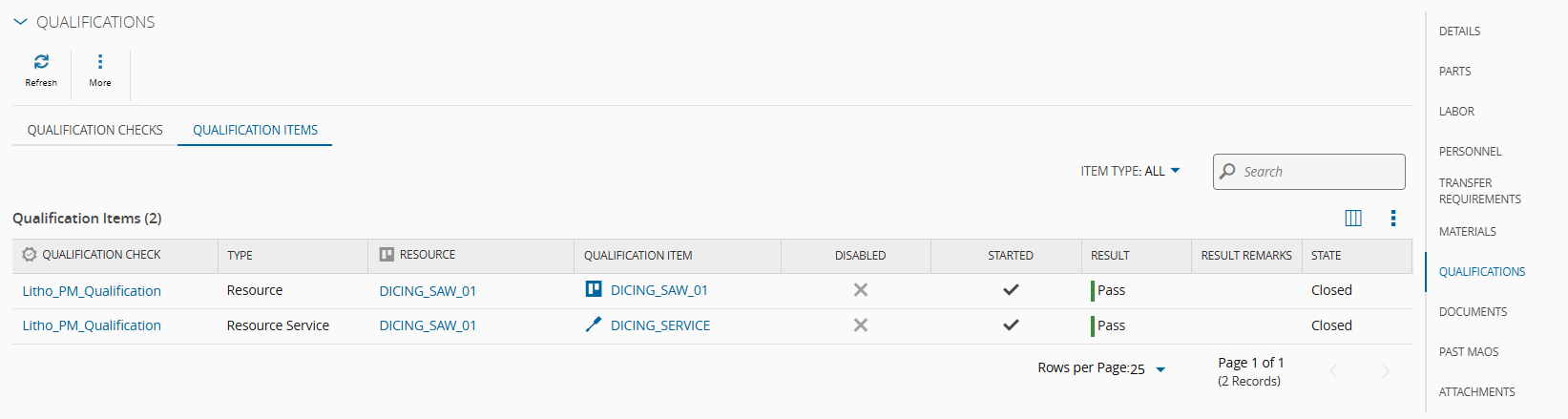The height and width of the screenshot is (419, 1568).
Task: Click the green Pass result indicator in first row
Action: tap(1094, 290)
